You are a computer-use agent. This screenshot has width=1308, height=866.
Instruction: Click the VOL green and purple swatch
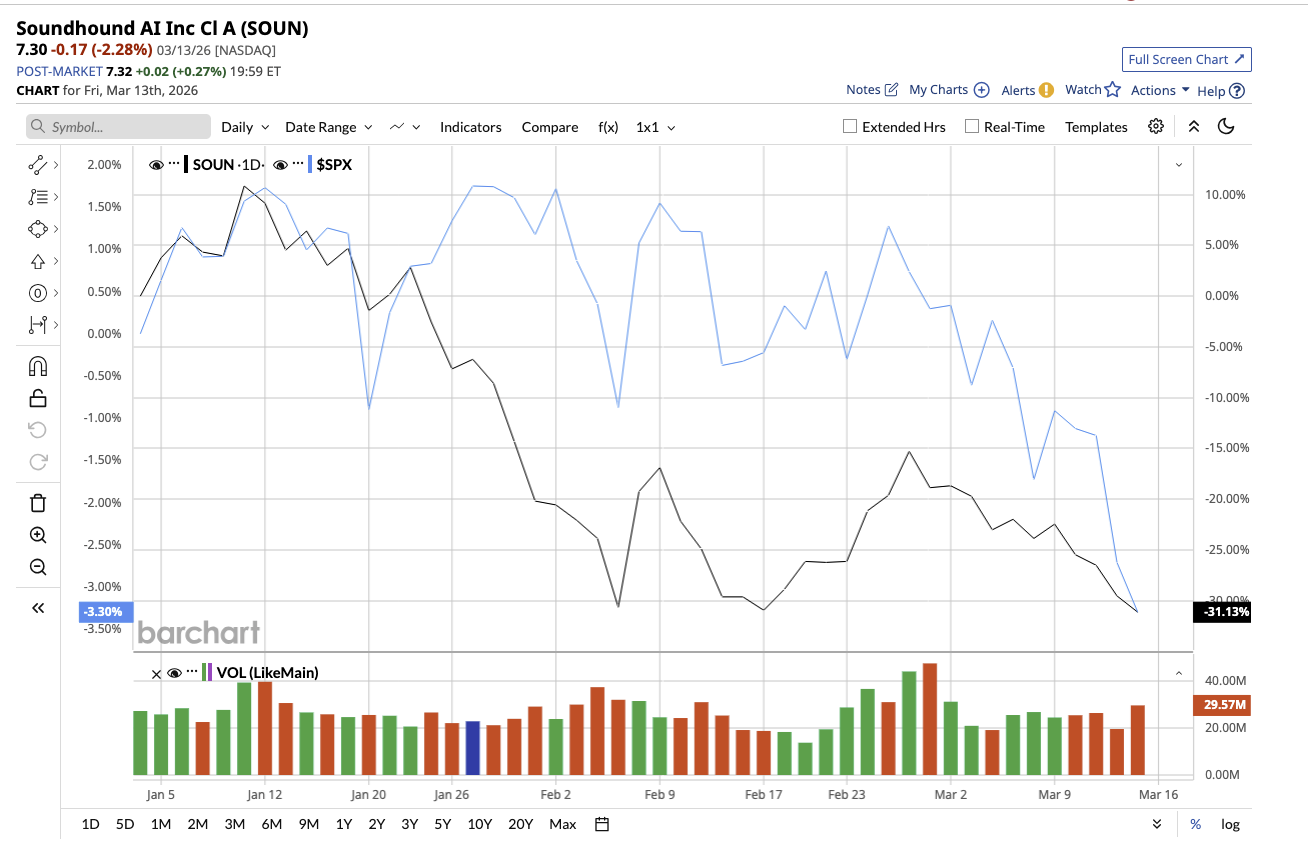(x=207, y=672)
